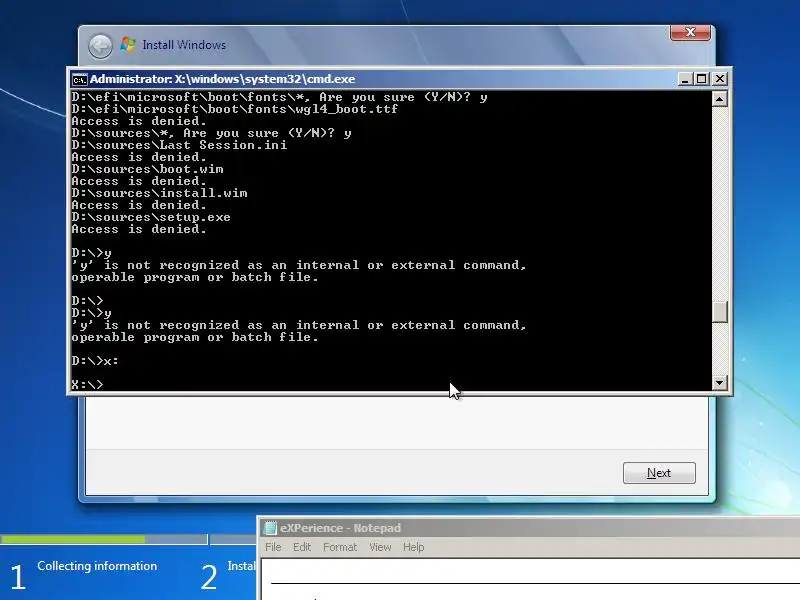Click the Next button in setup
The height and width of the screenshot is (600, 800).
(x=659, y=473)
